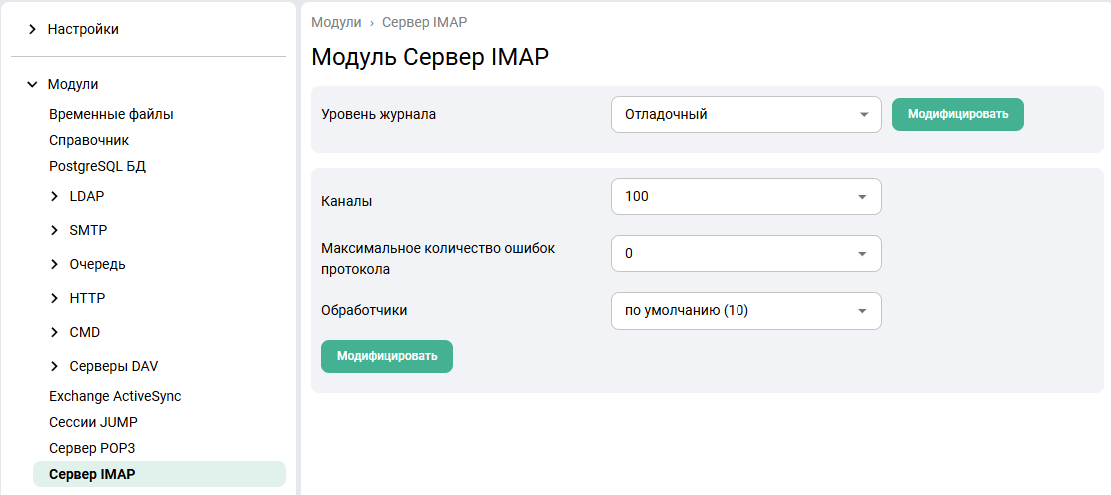The width and height of the screenshot is (1111, 495).
Task: Open PostgreSQL БД module page
Action: [104, 166]
